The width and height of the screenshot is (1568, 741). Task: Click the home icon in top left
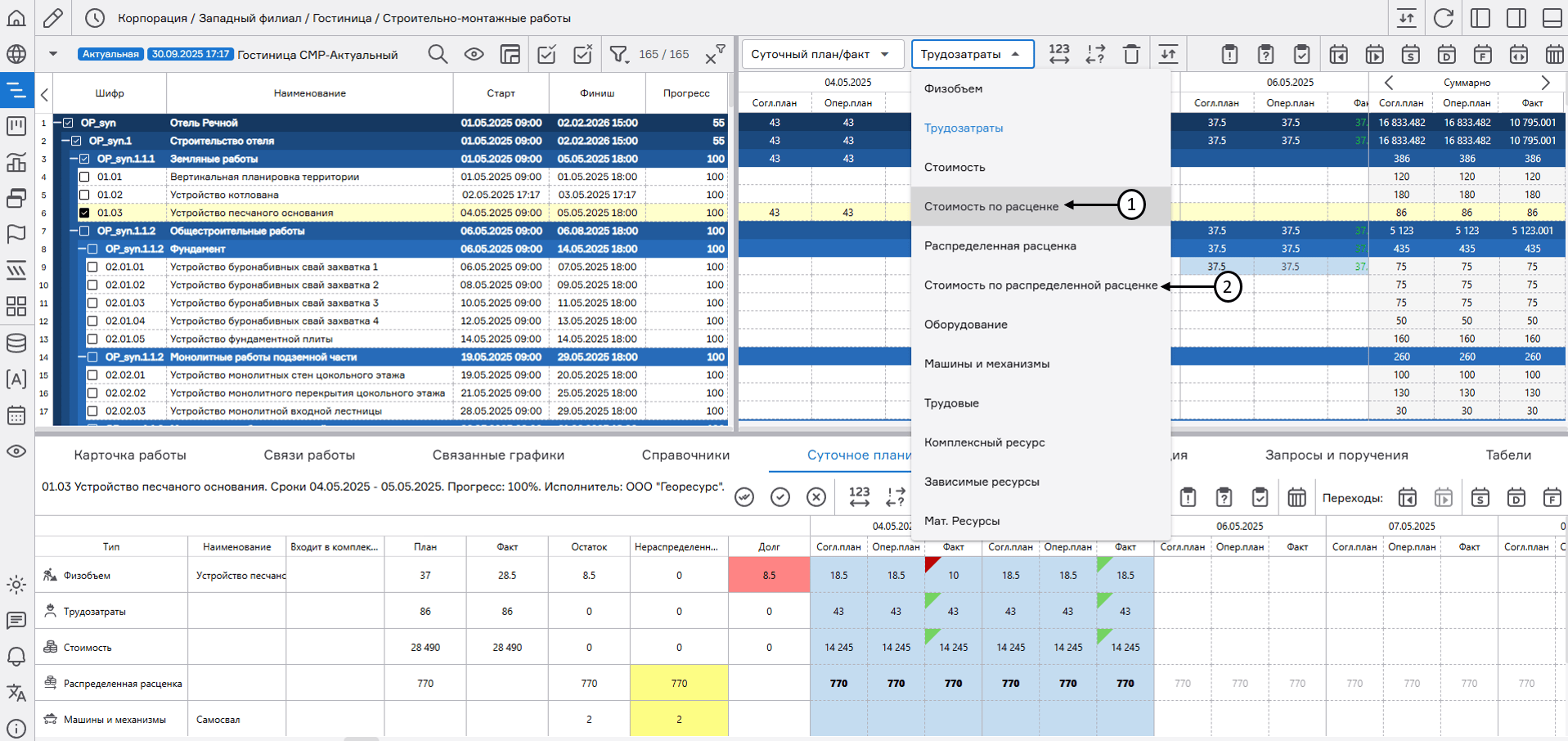click(16, 16)
